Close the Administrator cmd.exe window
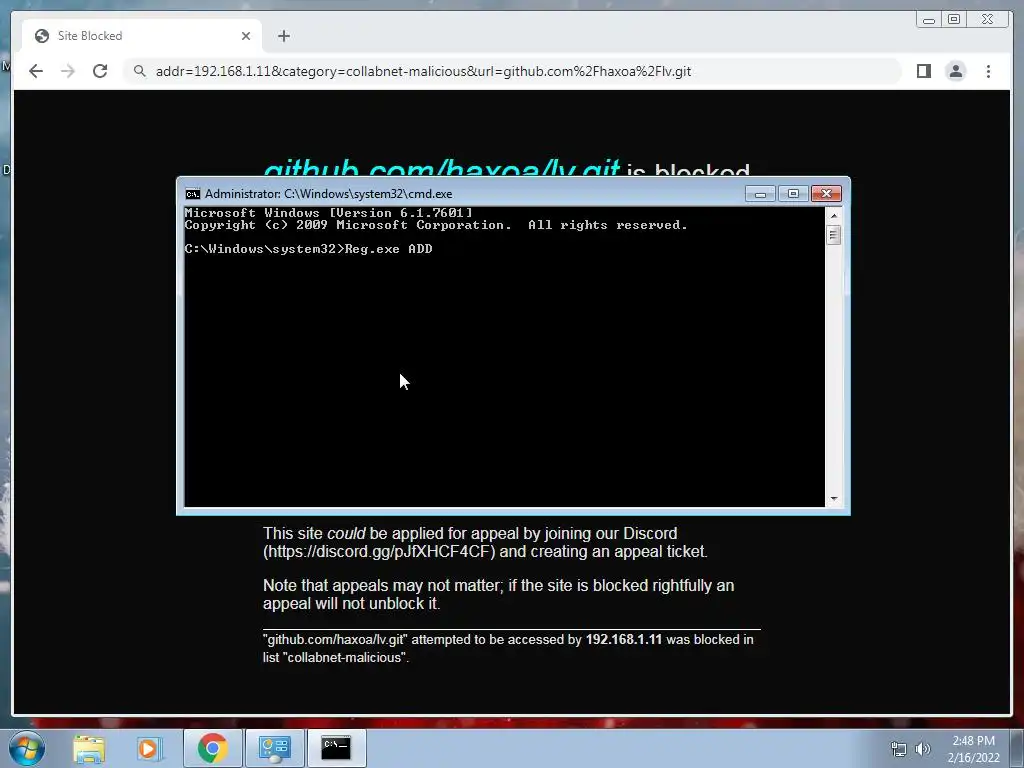The height and width of the screenshot is (768, 1024). (x=826, y=194)
